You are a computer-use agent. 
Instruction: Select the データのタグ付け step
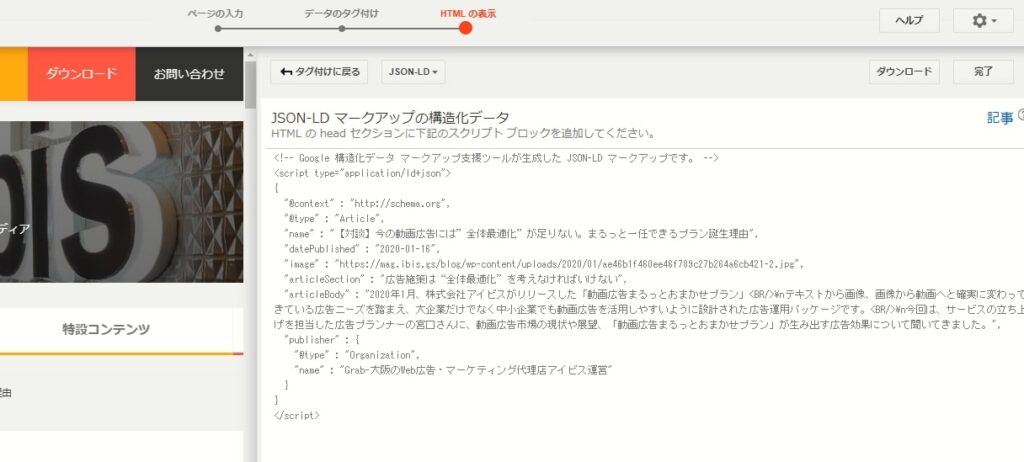tap(341, 13)
